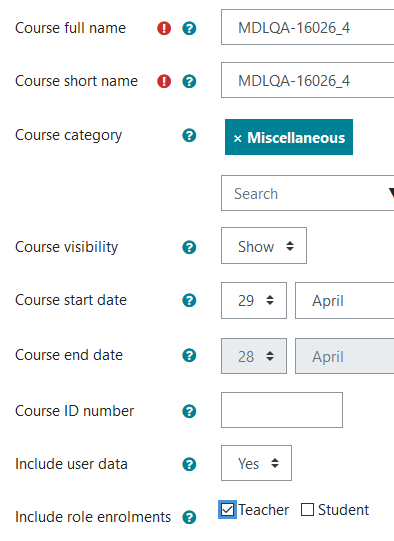
Task: Click required icon beside Course full name
Action: (164, 28)
